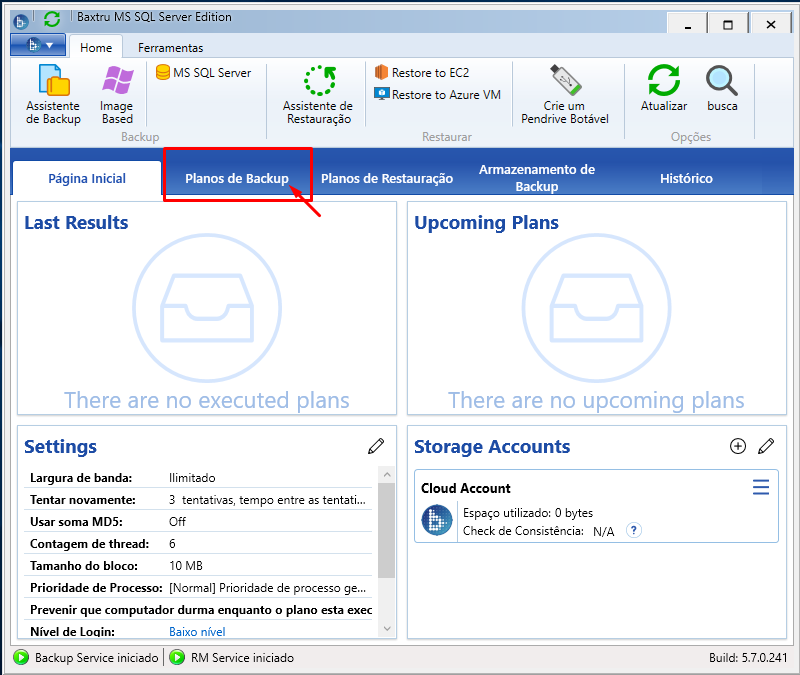
Task: Click the quick-access green refresh icon in title bar
Action: click(x=52, y=19)
